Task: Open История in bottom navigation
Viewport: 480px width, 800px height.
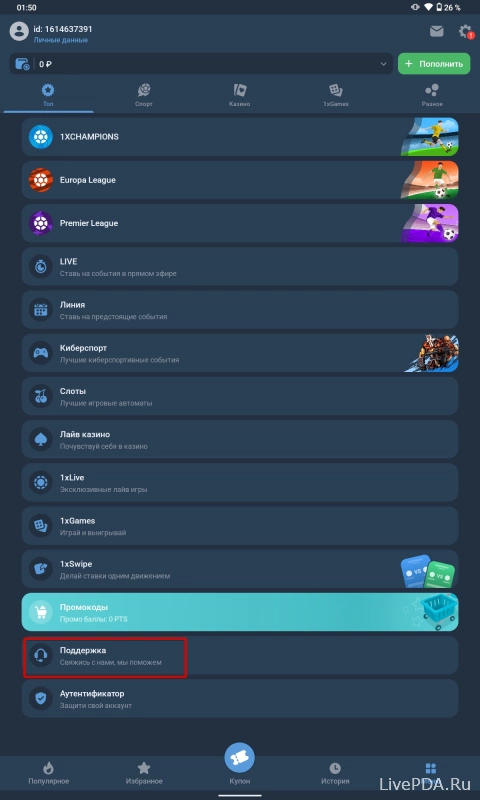Action: point(335,773)
